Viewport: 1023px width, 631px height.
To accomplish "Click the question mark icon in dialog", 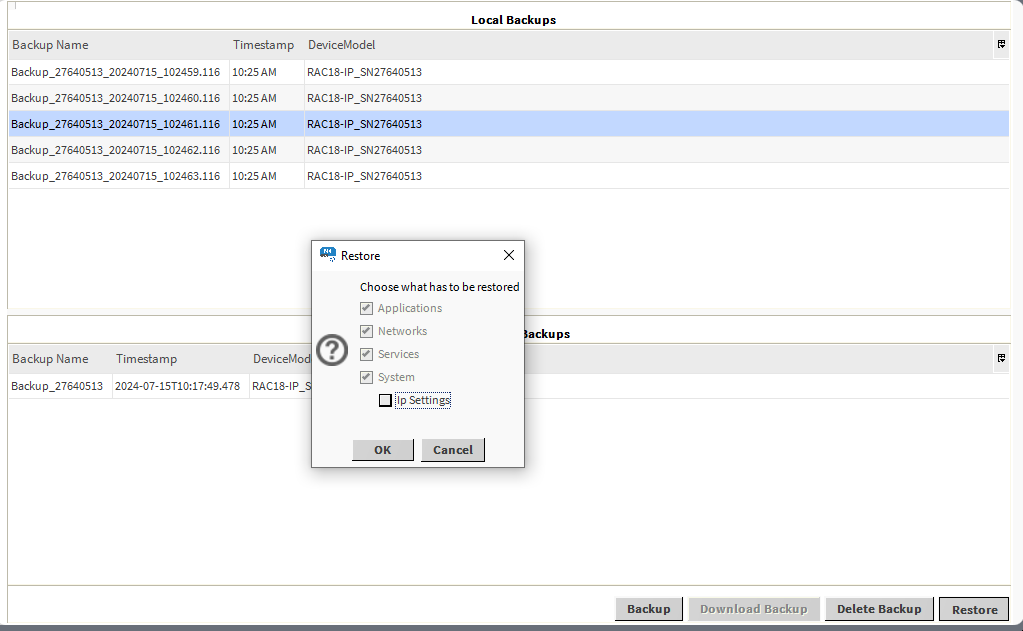I will (x=332, y=350).
